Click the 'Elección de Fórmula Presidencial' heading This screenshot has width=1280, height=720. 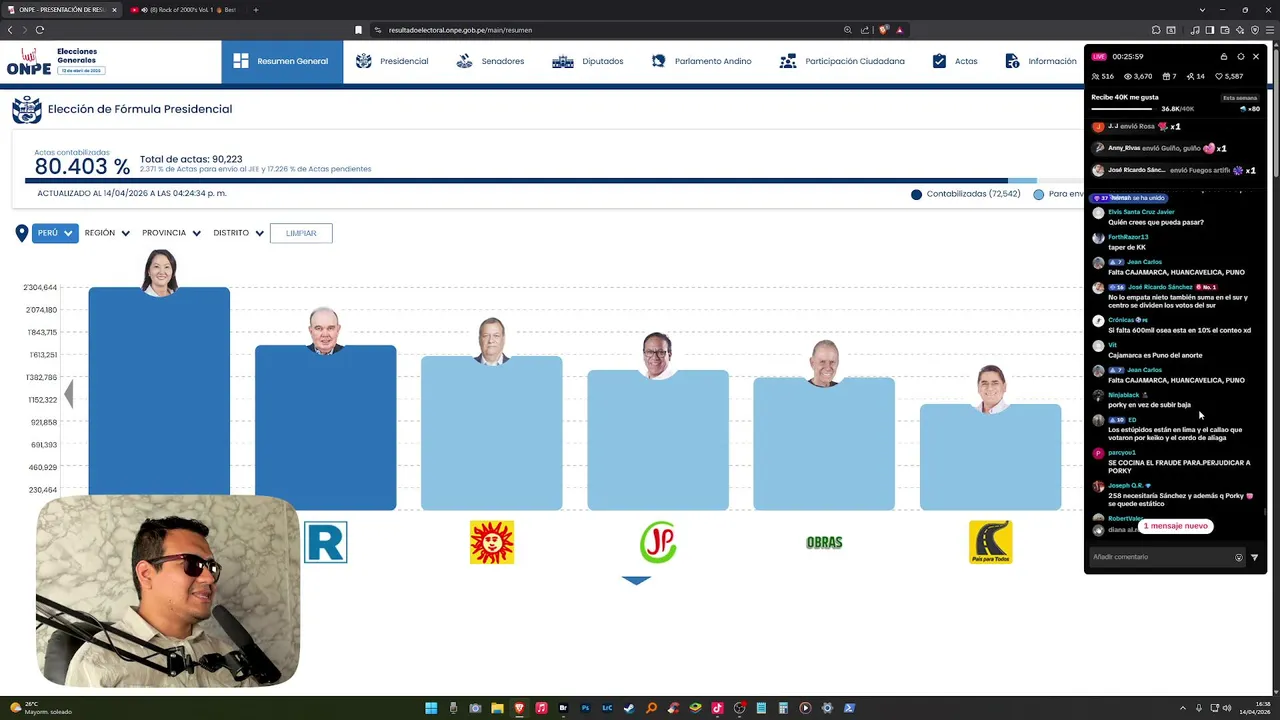pyautogui.click(x=140, y=109)
